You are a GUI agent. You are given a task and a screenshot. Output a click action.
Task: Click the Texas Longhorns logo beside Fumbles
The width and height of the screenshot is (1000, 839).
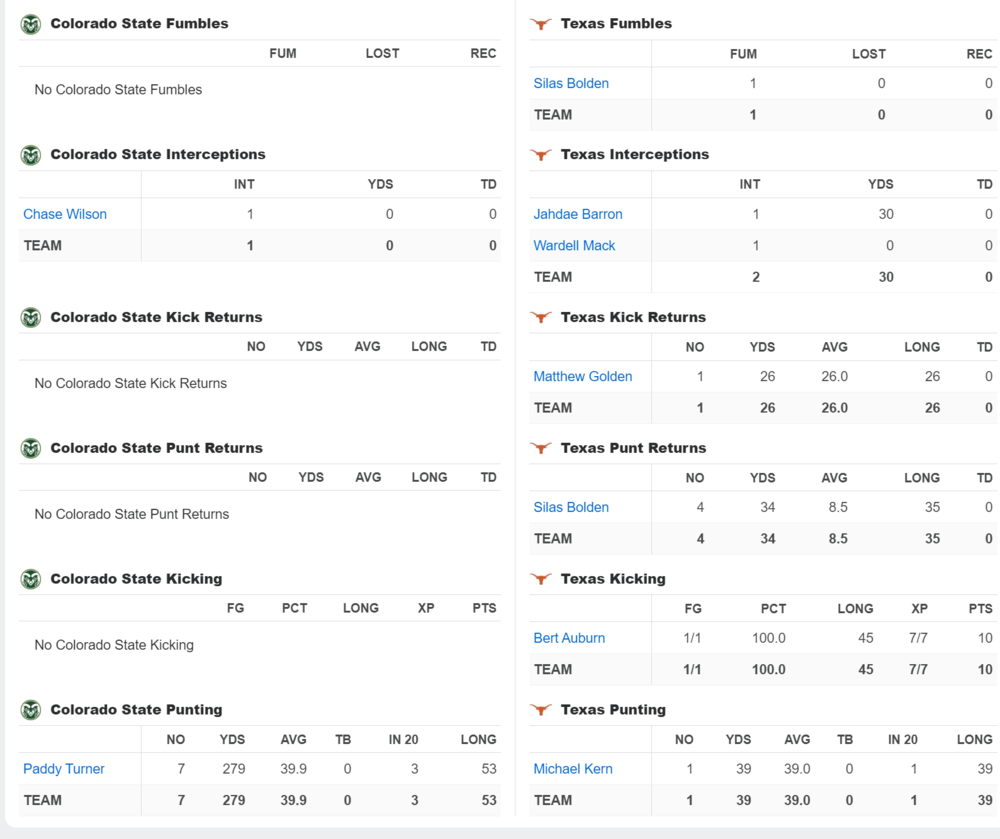point(541,24)
